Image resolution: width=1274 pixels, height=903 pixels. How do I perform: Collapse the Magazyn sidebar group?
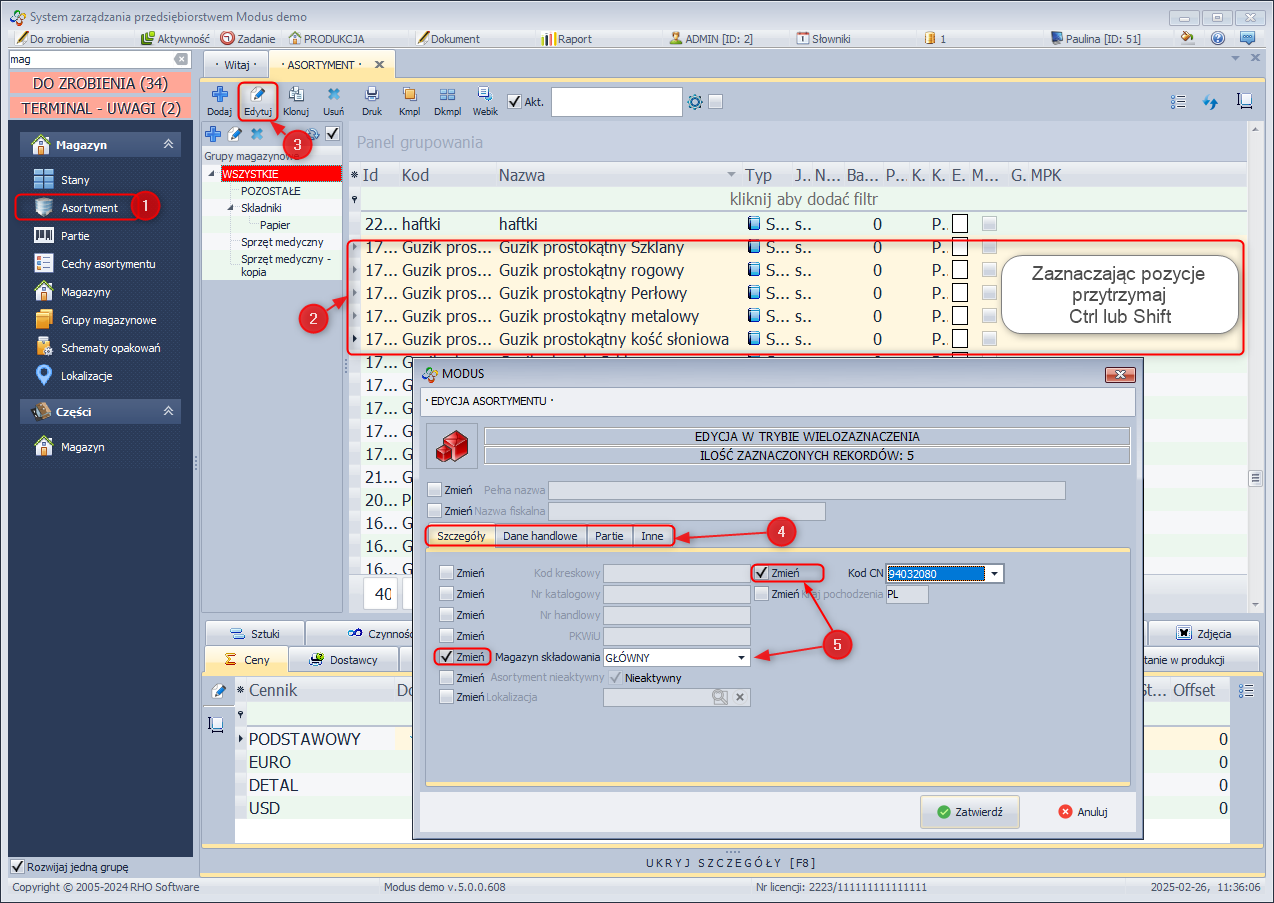coord(168,145)
